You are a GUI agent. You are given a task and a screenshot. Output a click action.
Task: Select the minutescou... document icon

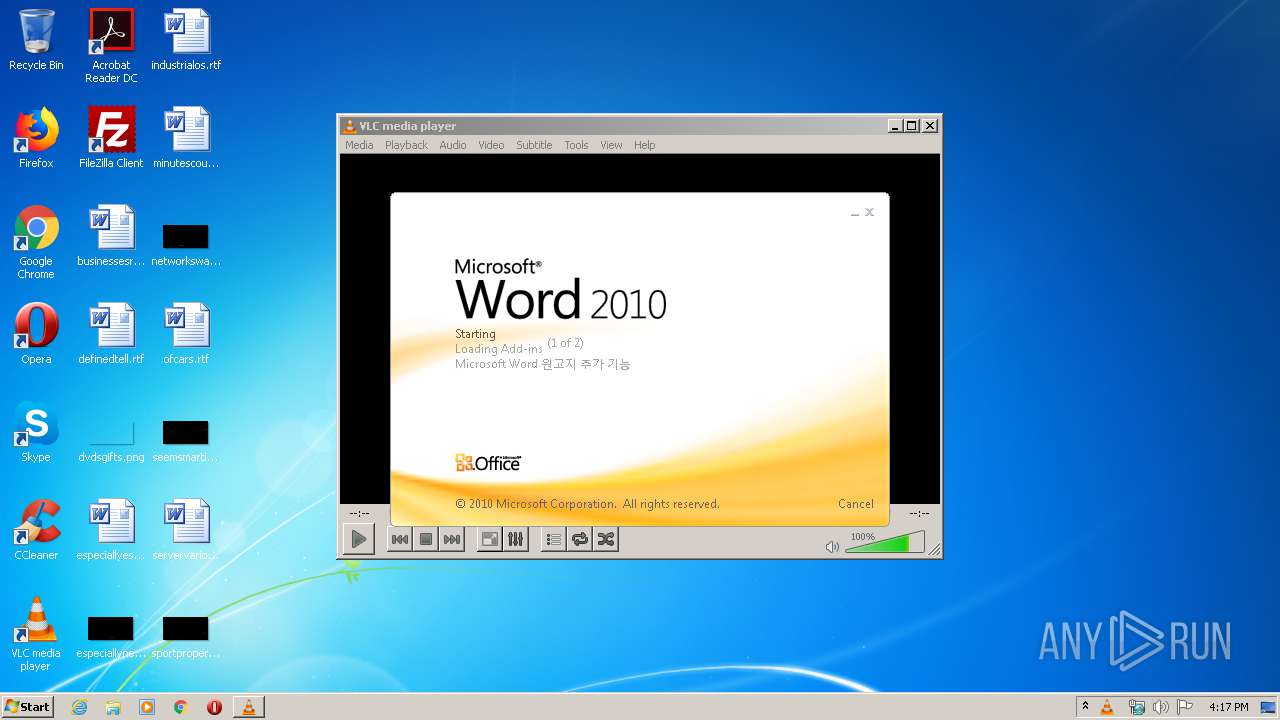pyautogui.click(x=186, y=138)
